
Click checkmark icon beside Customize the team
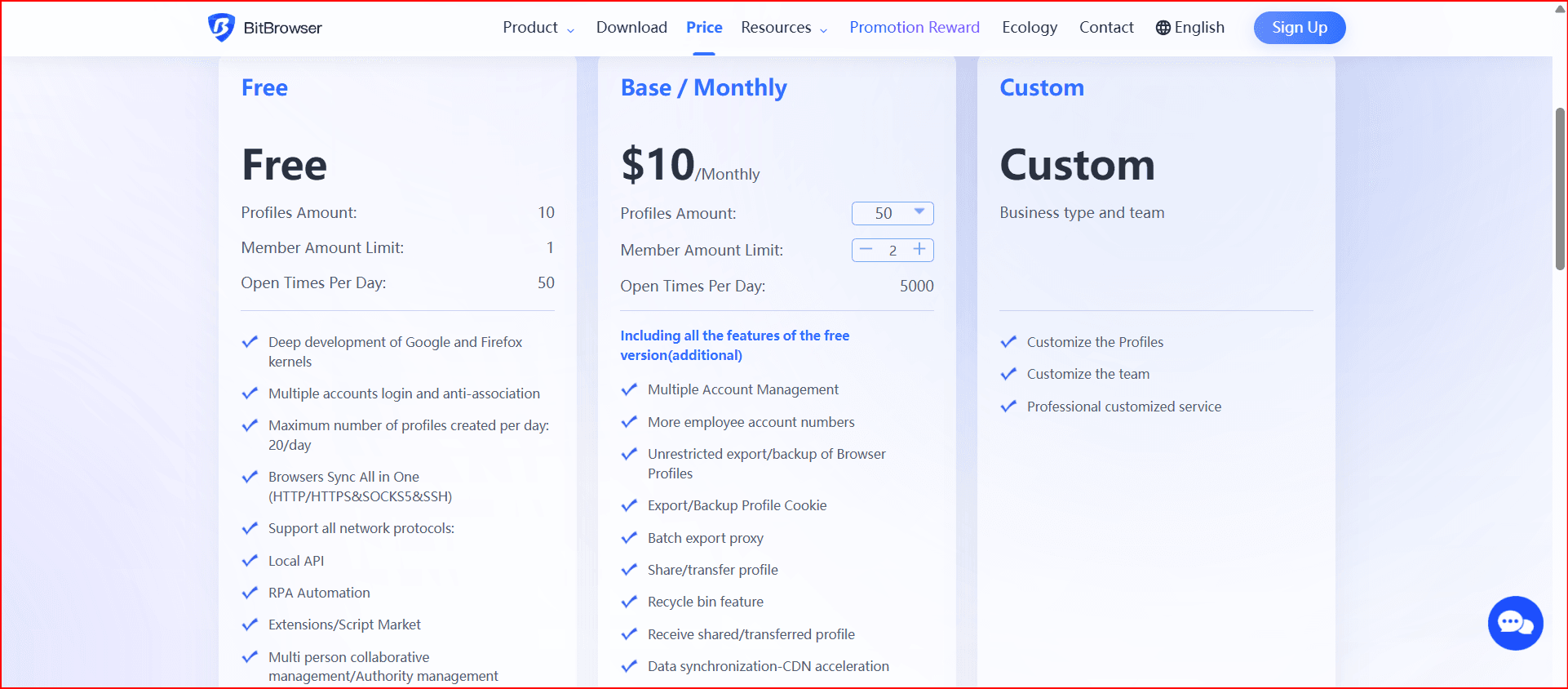[x=1008, y=374]
